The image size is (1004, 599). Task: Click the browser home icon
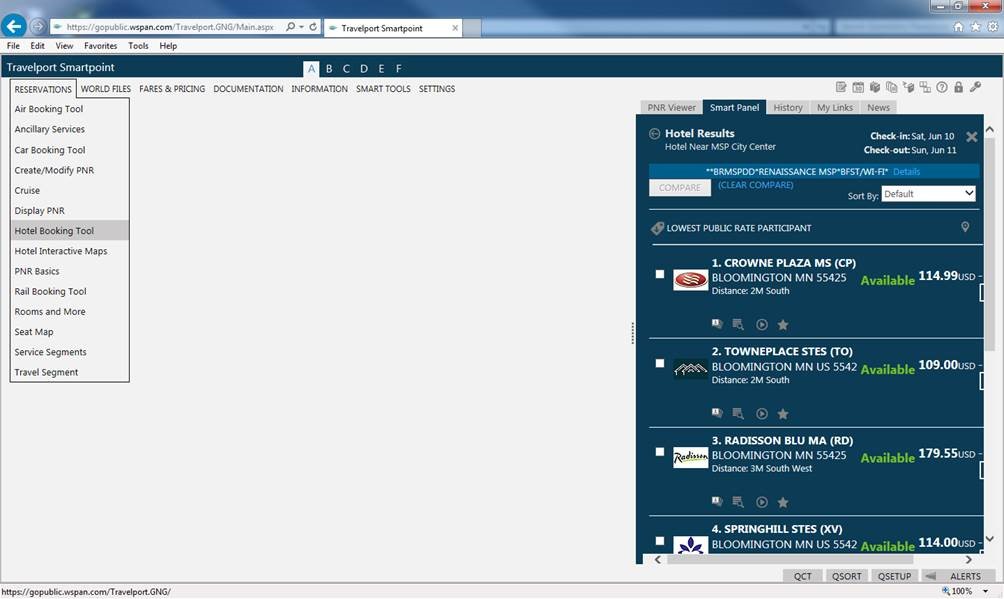(958, 26)
